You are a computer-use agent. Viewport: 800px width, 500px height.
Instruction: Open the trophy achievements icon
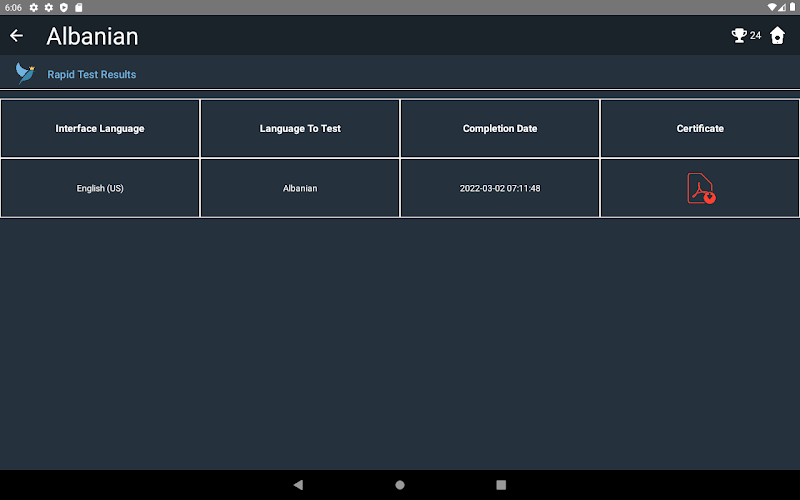coord(739,36)
